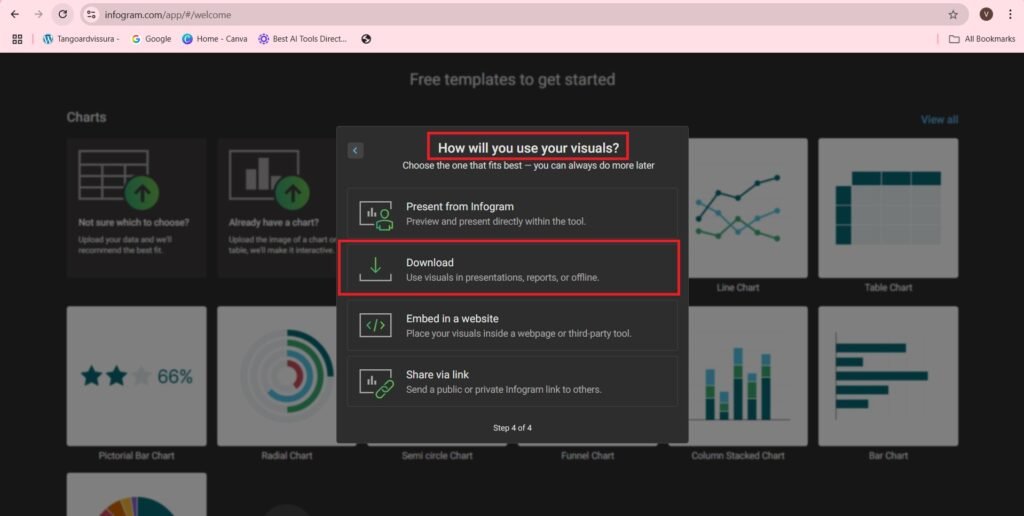Screen dimensions: 1024x516
Task: Go back to the previous dialog step
Action: [355, 150]
